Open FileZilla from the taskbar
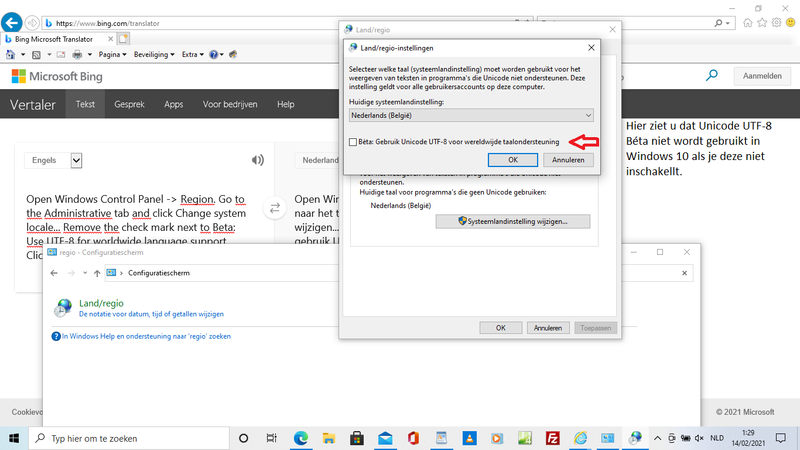This screenshot has width=800, height=450. (x=552, y=438)
